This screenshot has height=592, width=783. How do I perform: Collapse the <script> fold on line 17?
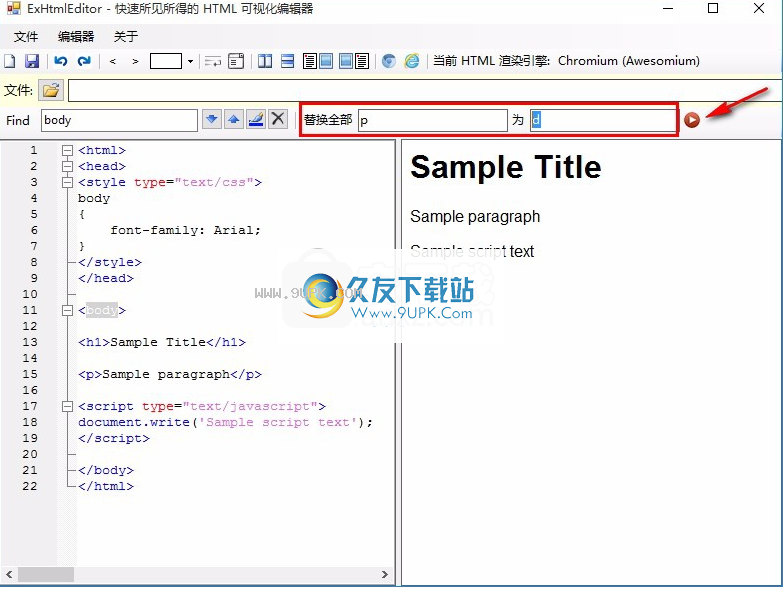coord(67,406)
